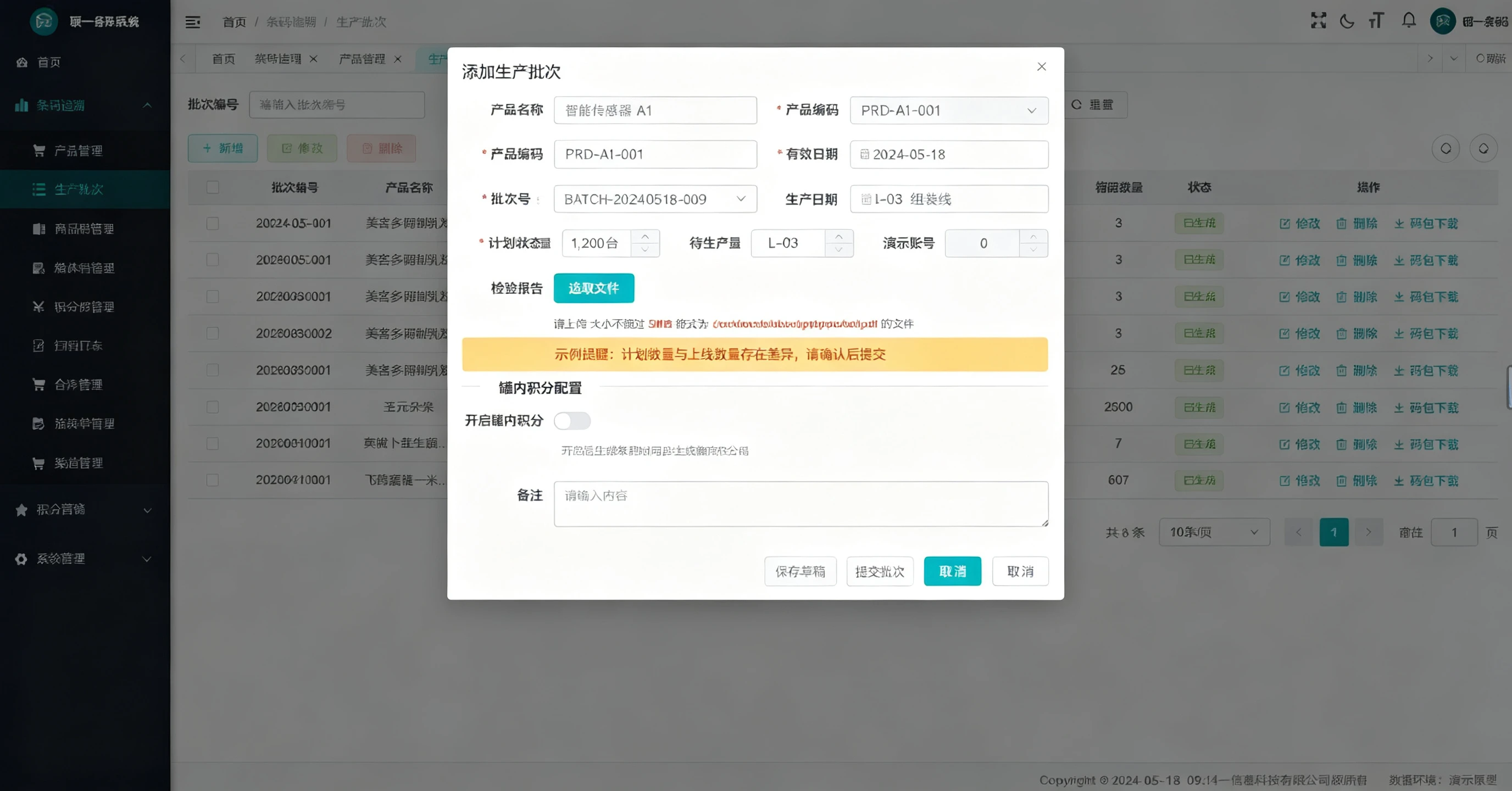
Task: Open the sidebar item with scissors icon
Action: point(85,307)
